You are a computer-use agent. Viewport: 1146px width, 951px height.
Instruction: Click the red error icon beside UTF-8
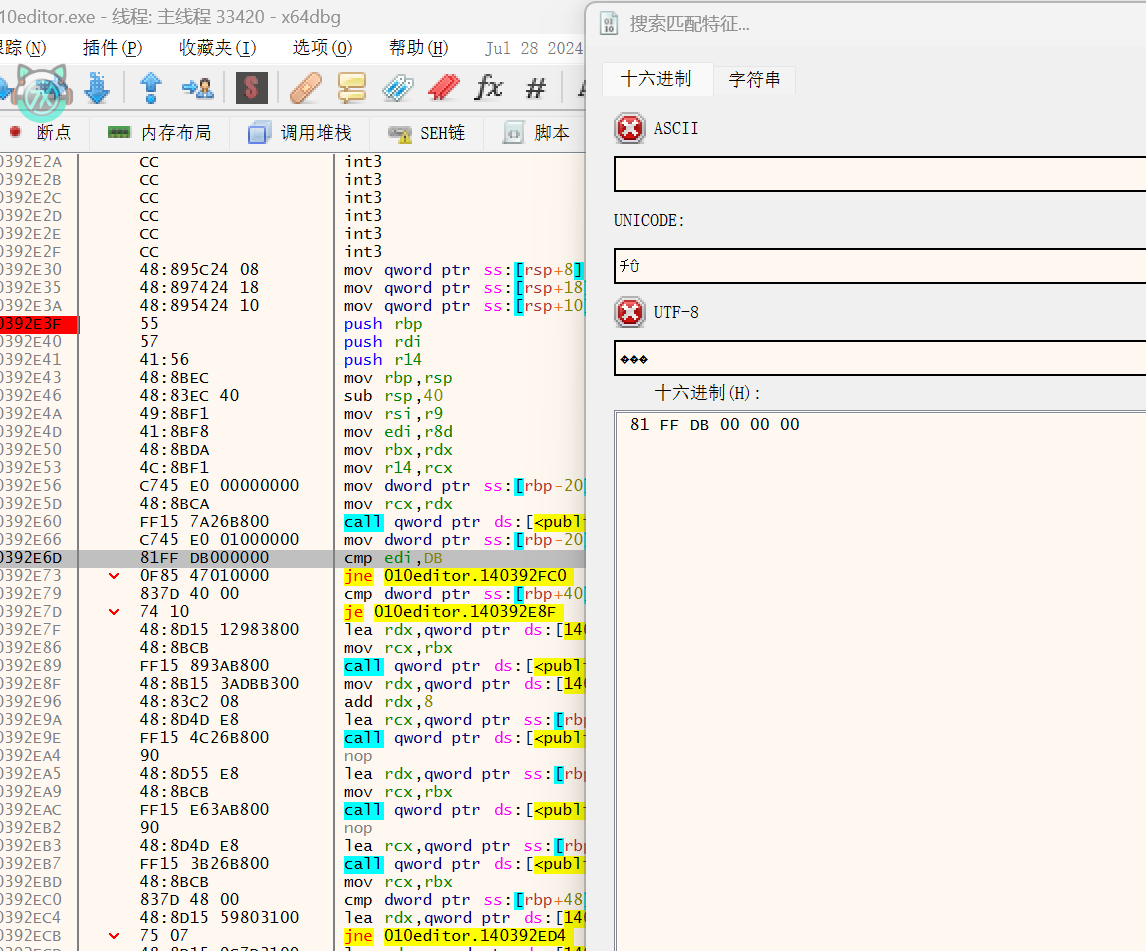(630, 313)
